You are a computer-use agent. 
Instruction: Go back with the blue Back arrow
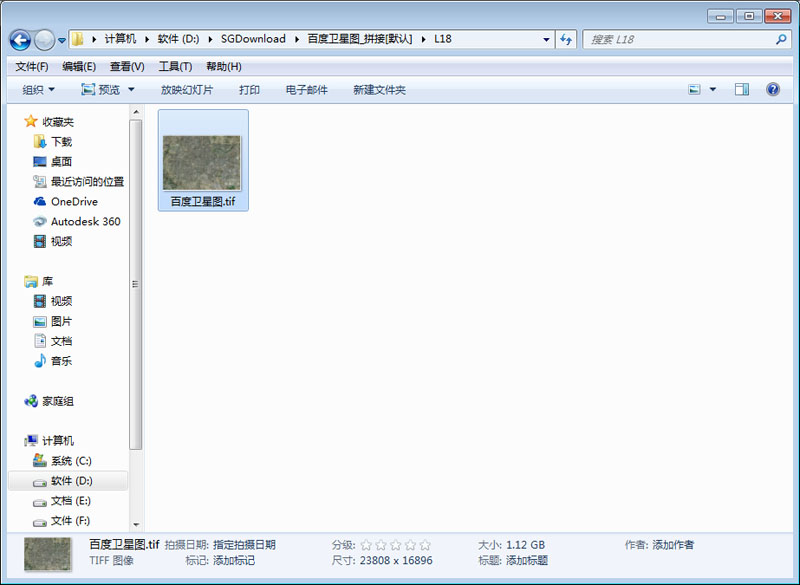click(20, 40)
